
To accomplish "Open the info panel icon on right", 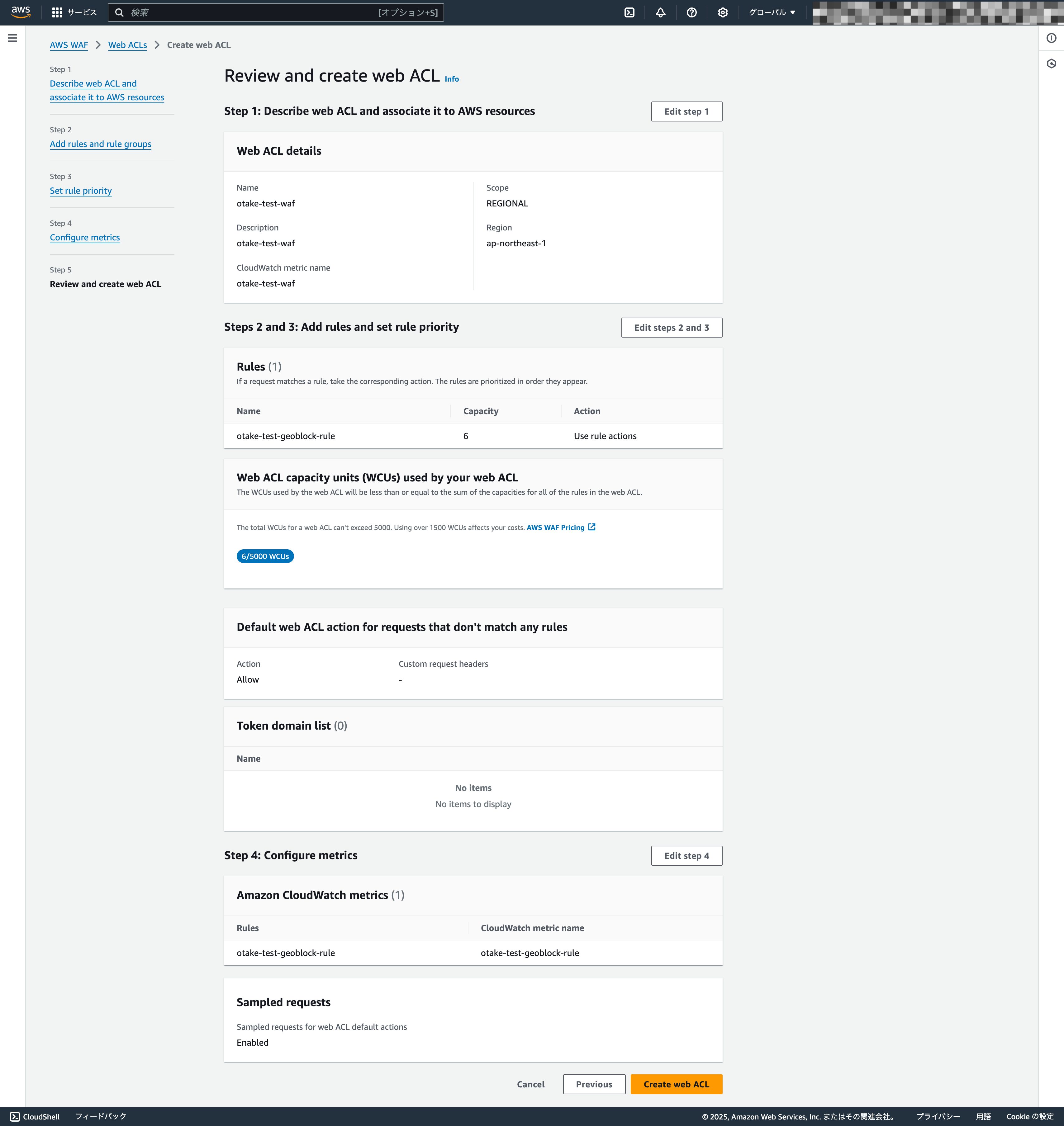I will [1052, 38].
